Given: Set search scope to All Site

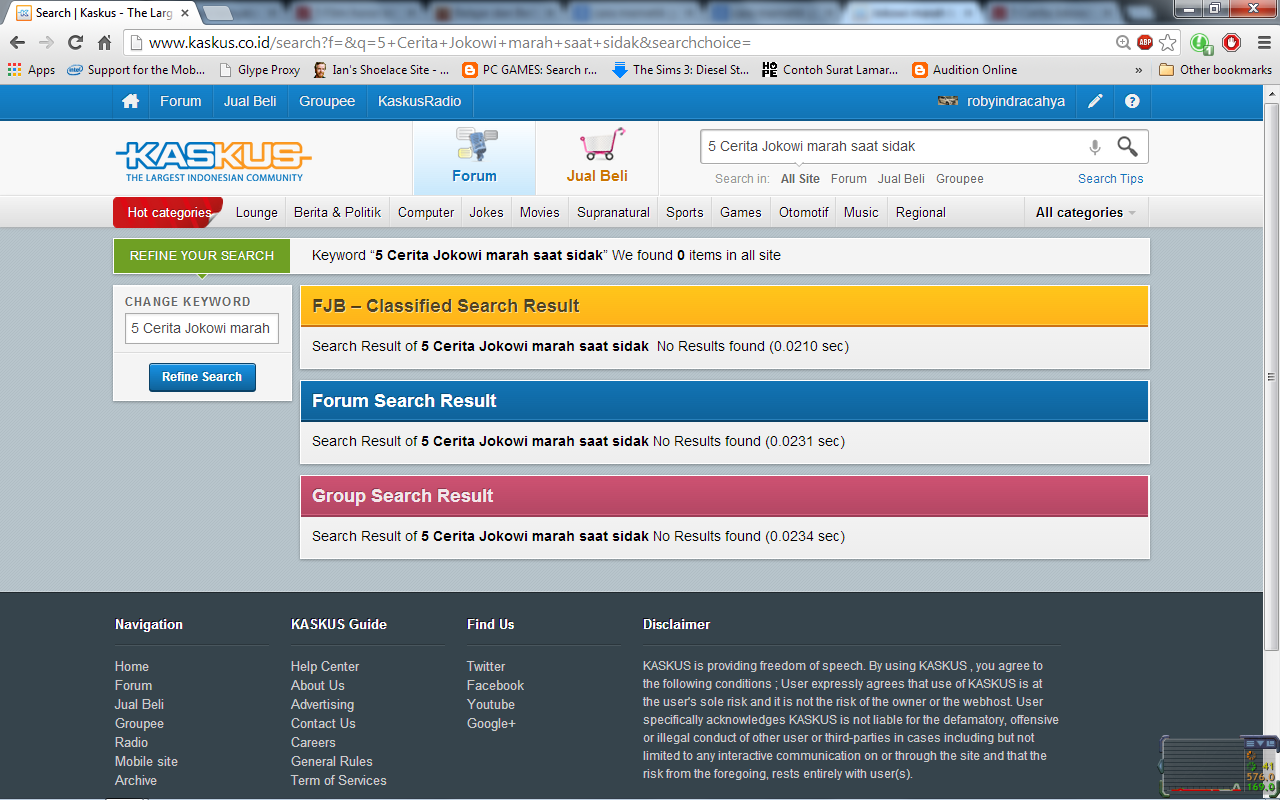Looking at the screenshot, I should coord(800,179).
